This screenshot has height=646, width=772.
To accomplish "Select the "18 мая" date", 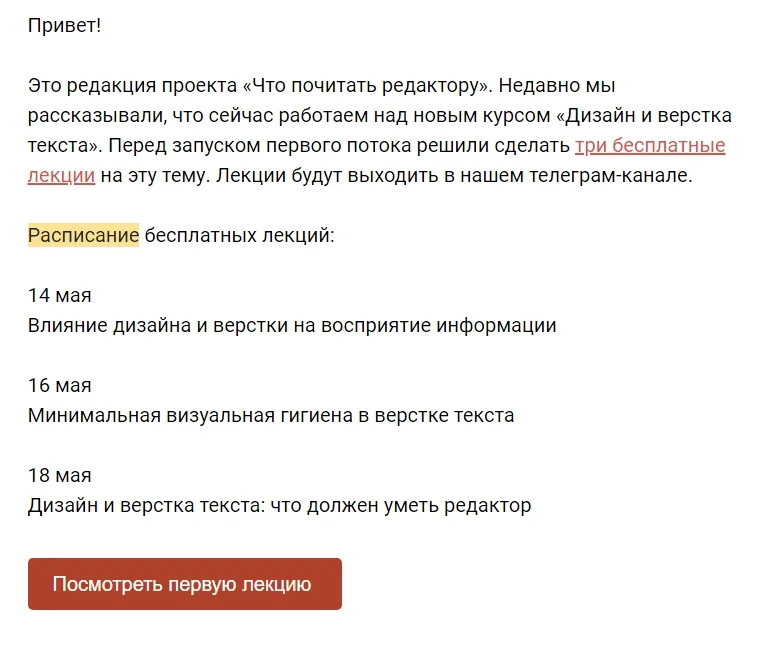I will coord(60,475).
